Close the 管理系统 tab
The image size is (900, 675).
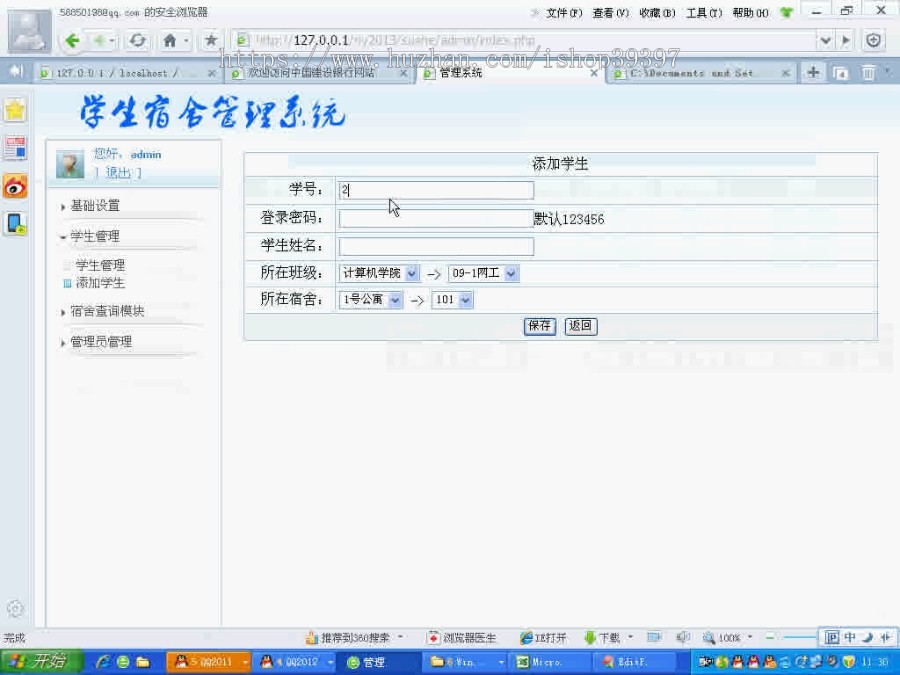[594, 73]
